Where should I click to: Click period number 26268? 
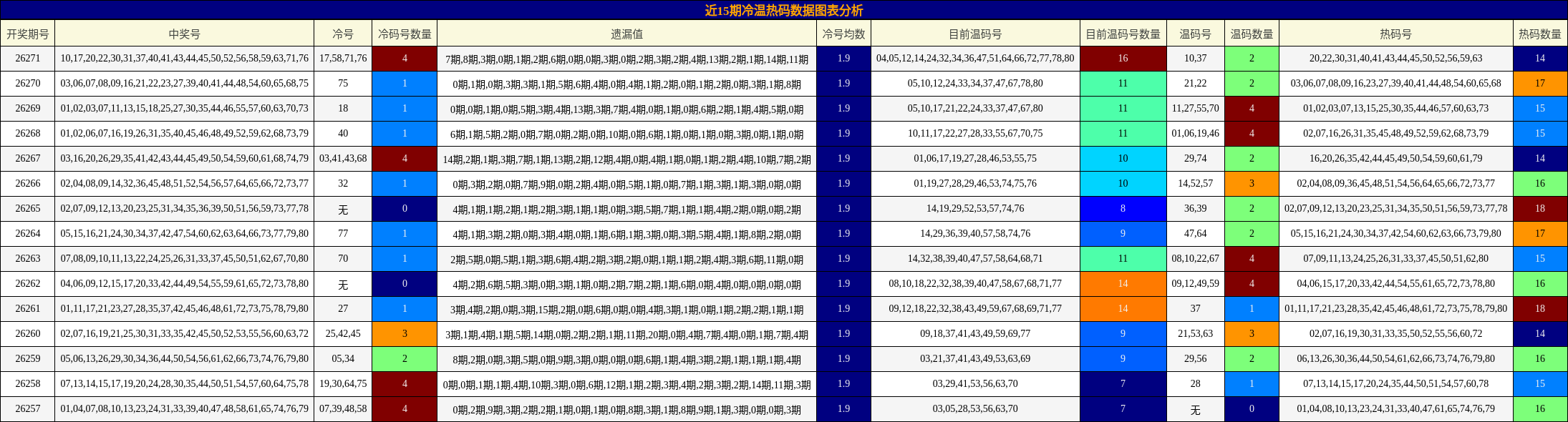pyautogui.click(x=28, y=134)
